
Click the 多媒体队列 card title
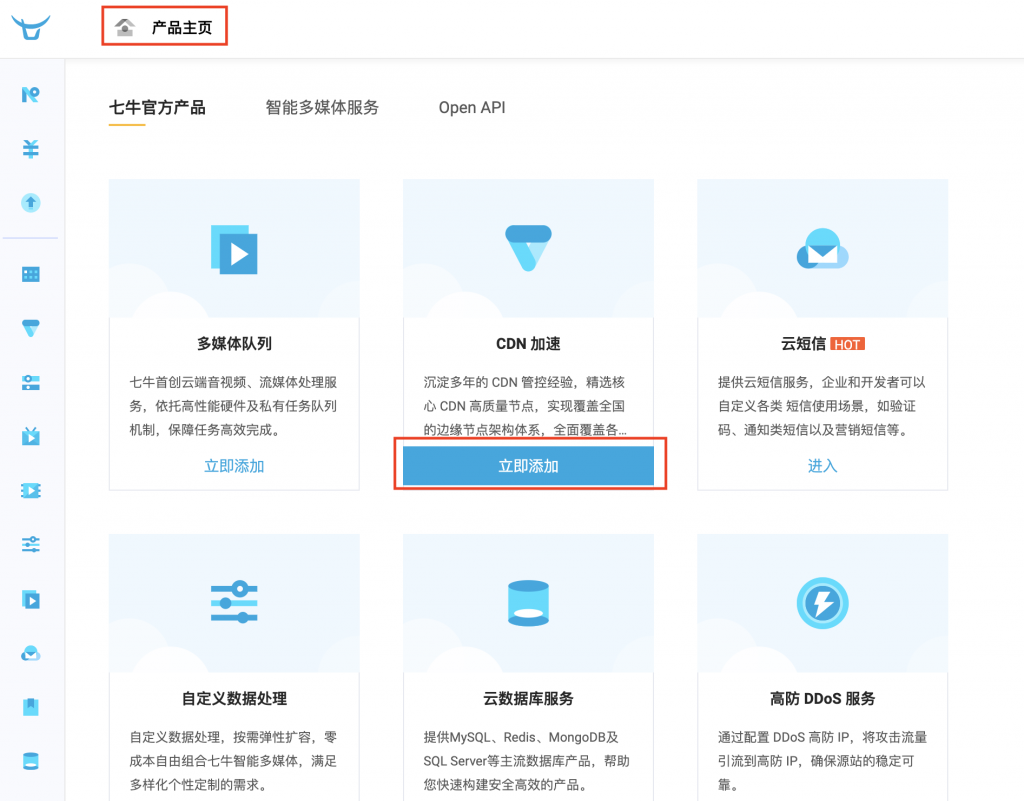[x=234, y=344]
